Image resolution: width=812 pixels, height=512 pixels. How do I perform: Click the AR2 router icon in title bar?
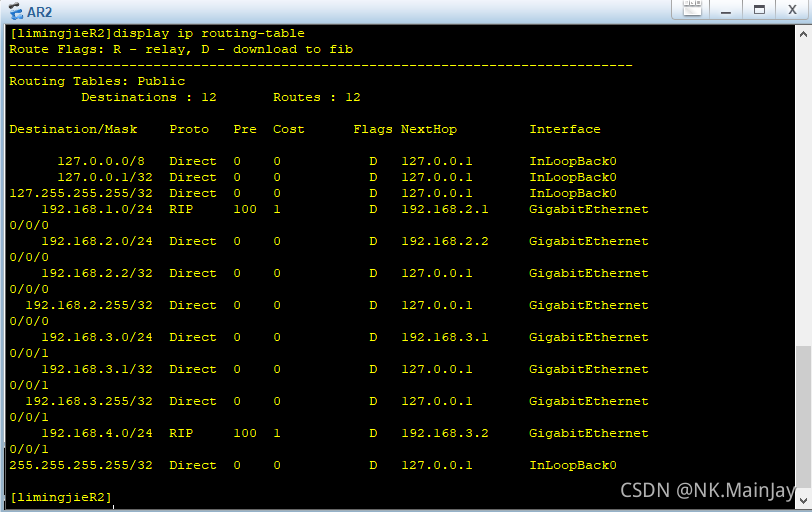(x=16, y=11)
